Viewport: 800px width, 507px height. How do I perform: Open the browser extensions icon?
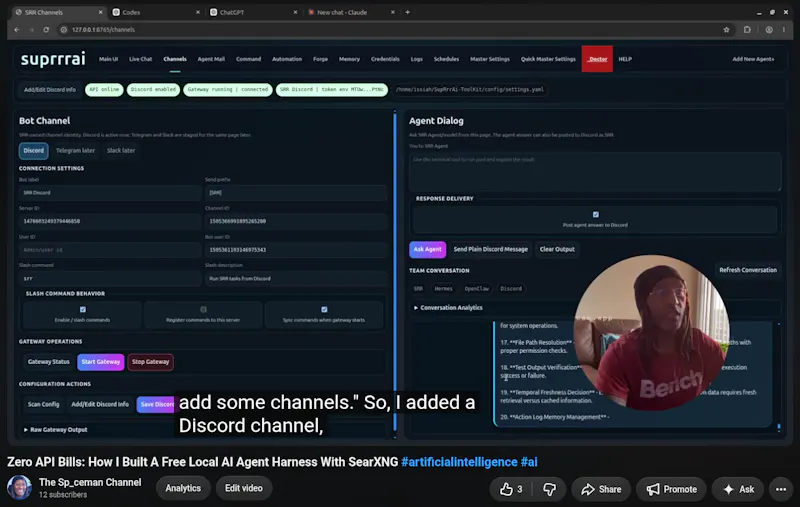[747, 30]
